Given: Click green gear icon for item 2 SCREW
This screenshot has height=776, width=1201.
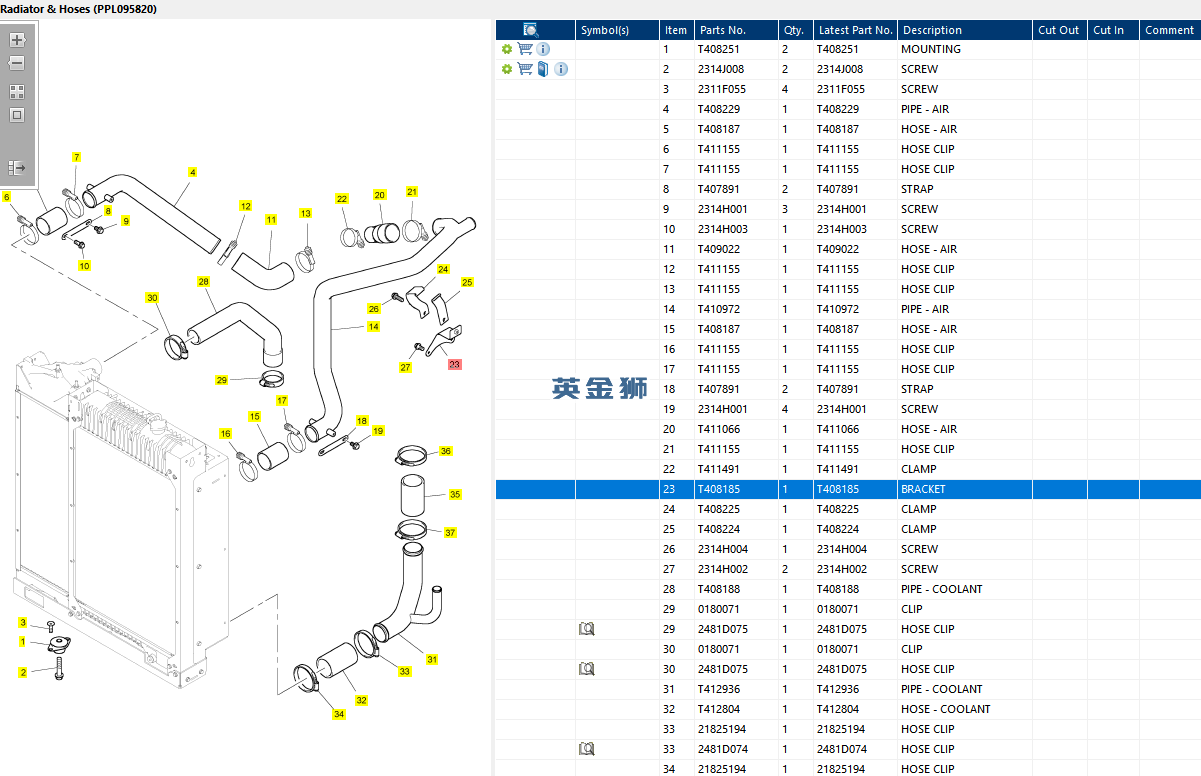Looking at the screenshot, I should tap(507, 69).
